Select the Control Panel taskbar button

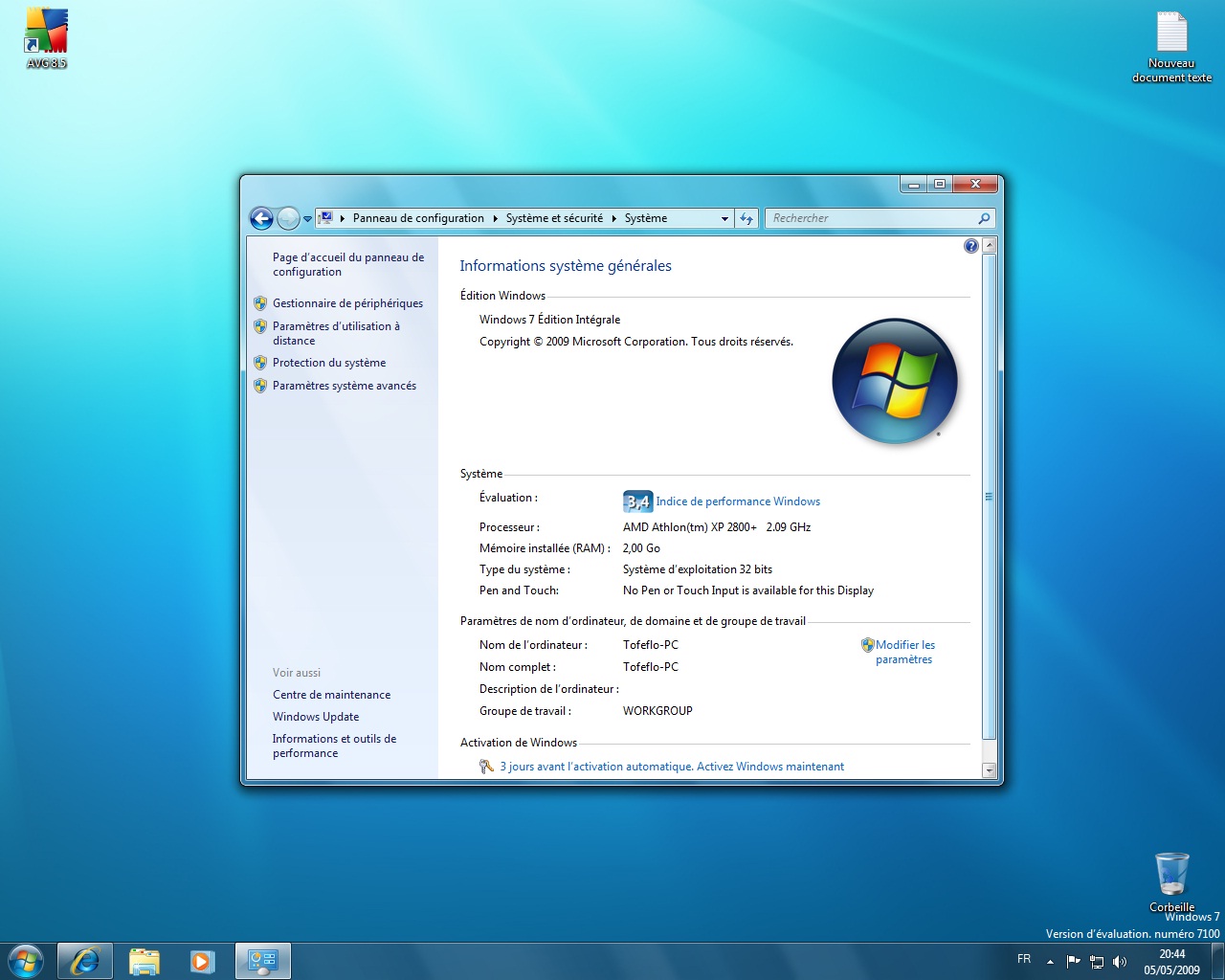click(x=262, y=961)
